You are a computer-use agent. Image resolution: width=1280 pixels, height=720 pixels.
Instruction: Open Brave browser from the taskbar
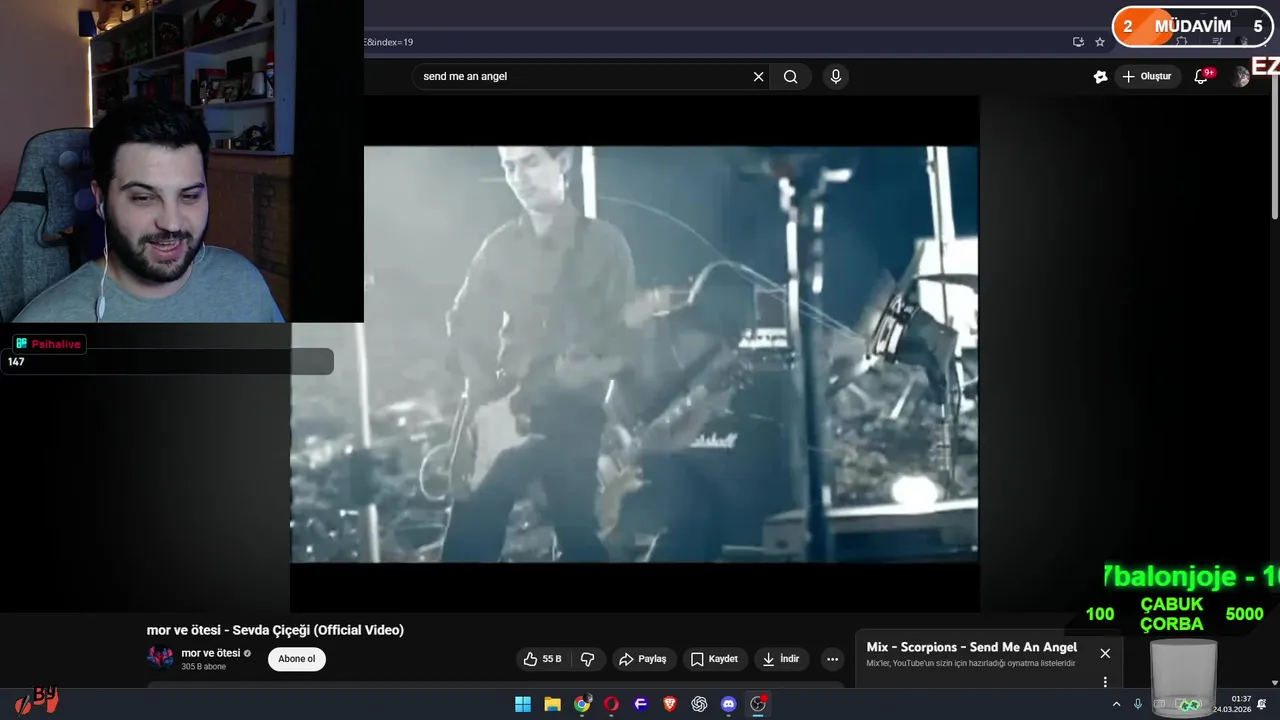(x=670, y=704)
